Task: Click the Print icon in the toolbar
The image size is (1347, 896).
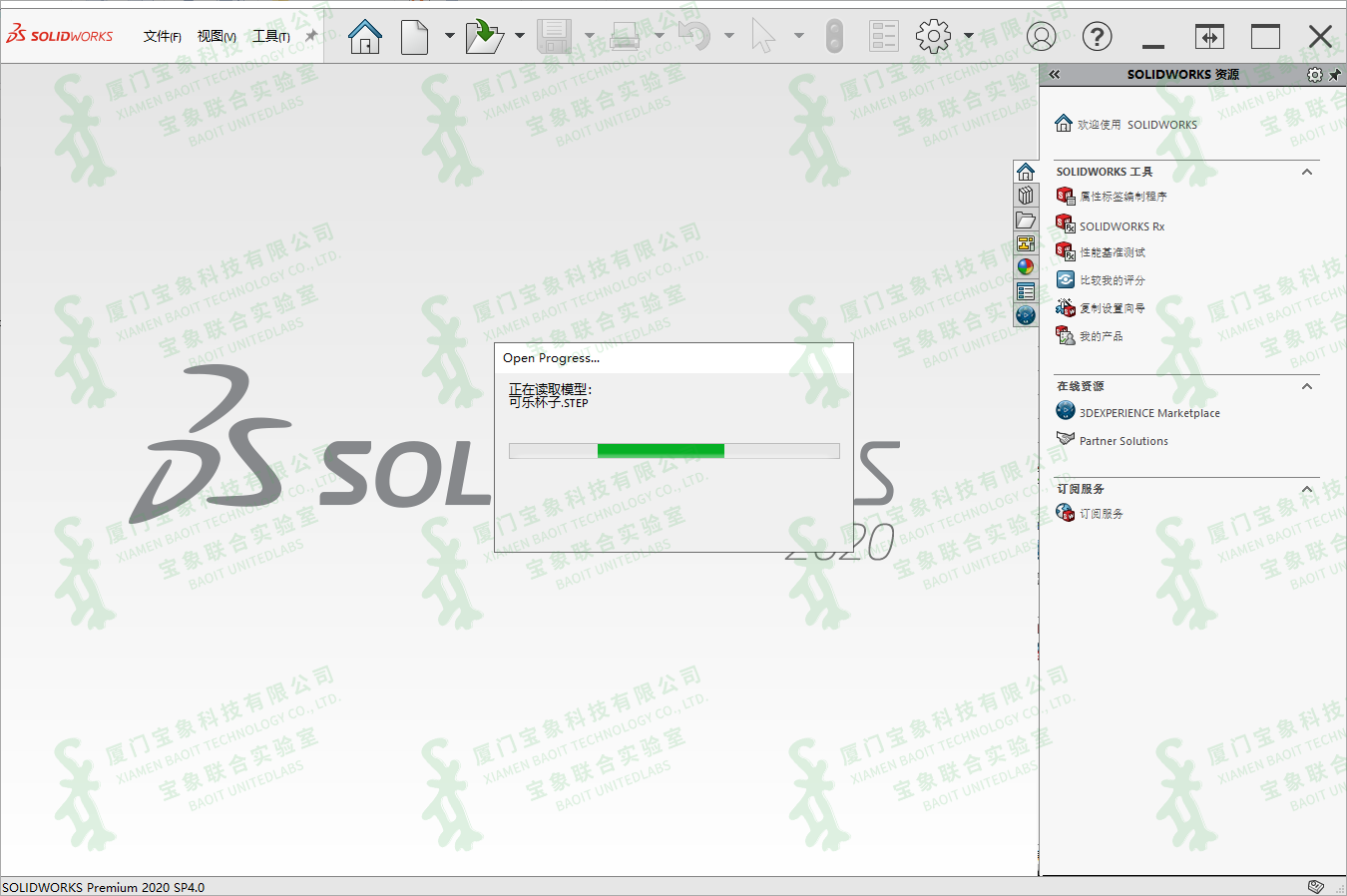Action: (625, 37)
